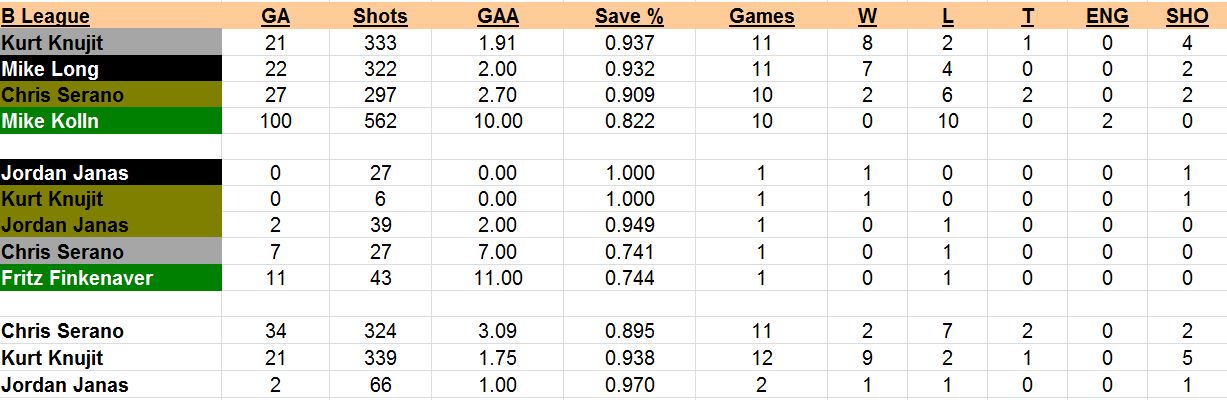
Task: Select the GAA column header
Action: (499, 16)
